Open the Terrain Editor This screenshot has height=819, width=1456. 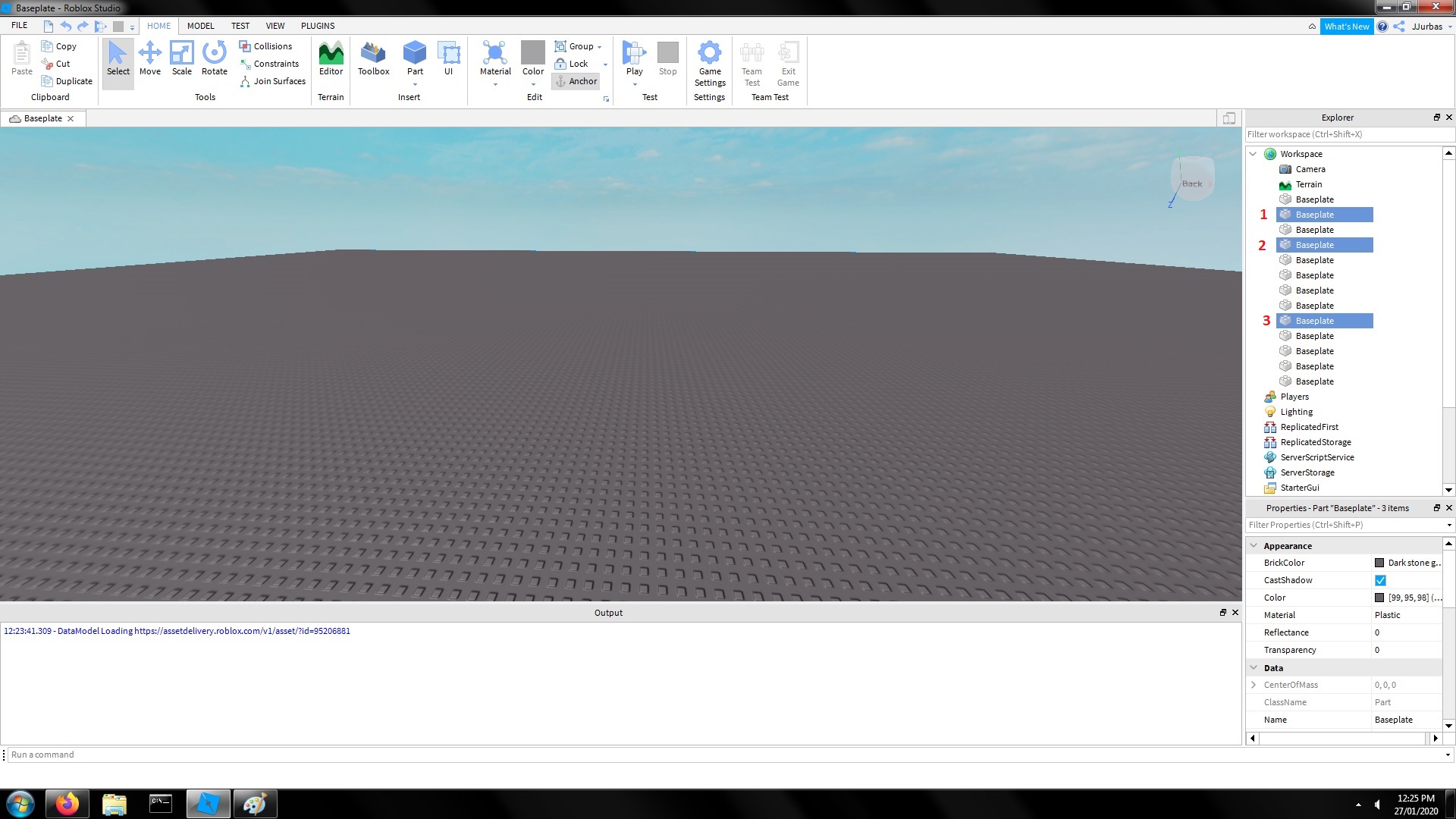[x=331, y=59]
